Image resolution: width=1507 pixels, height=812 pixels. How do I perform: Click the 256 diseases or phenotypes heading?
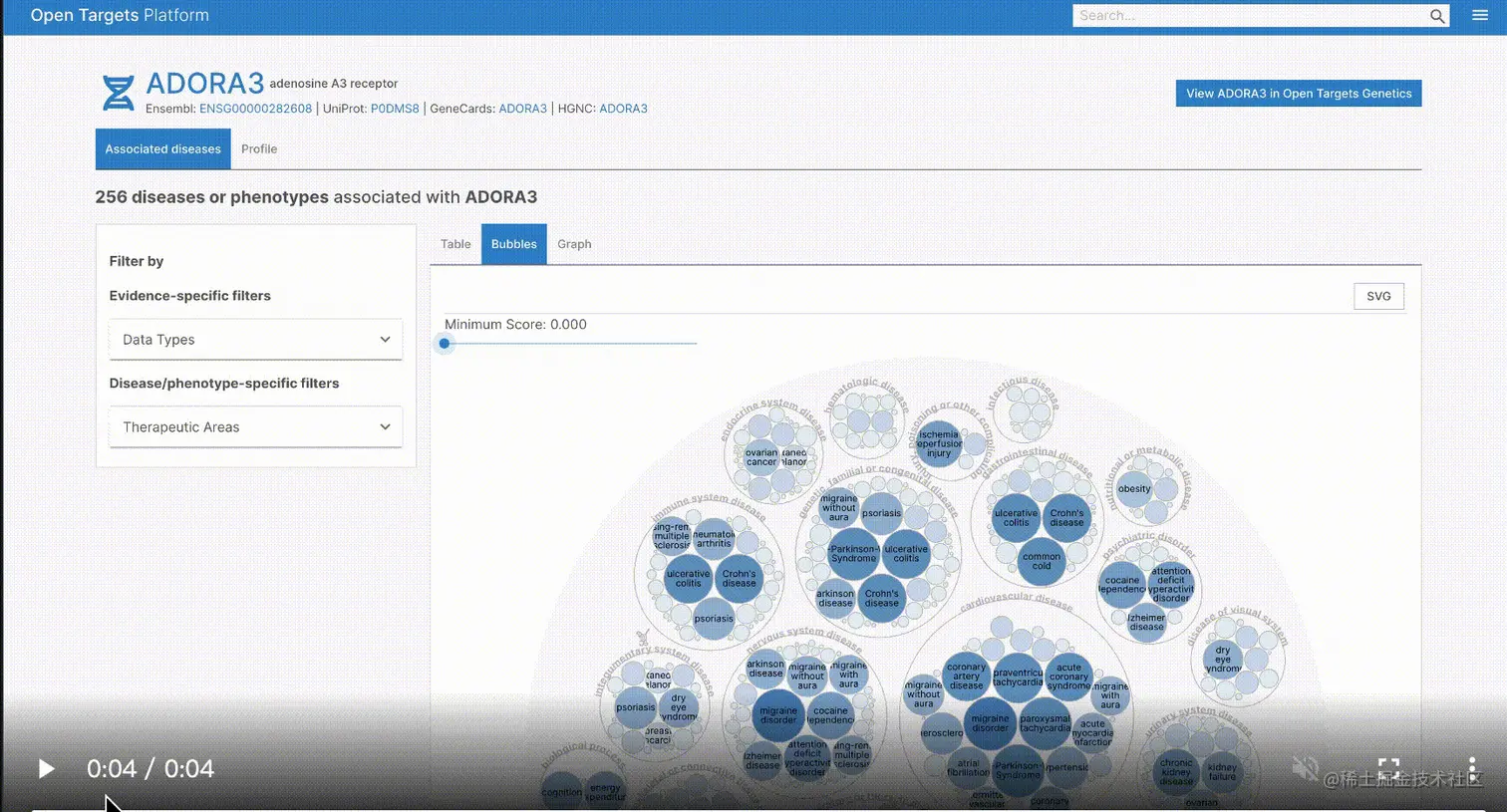point(316,197)
